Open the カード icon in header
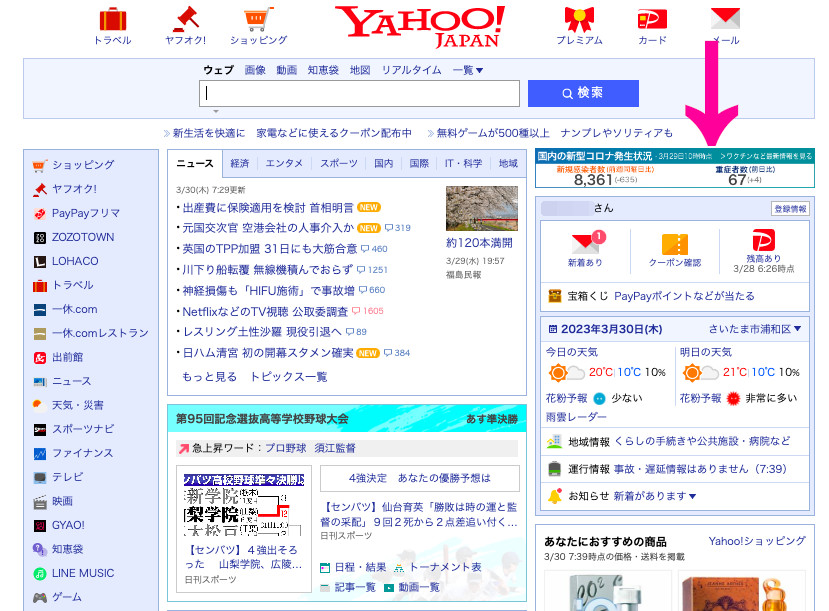 pyautogui.click(x=652, y=20)
